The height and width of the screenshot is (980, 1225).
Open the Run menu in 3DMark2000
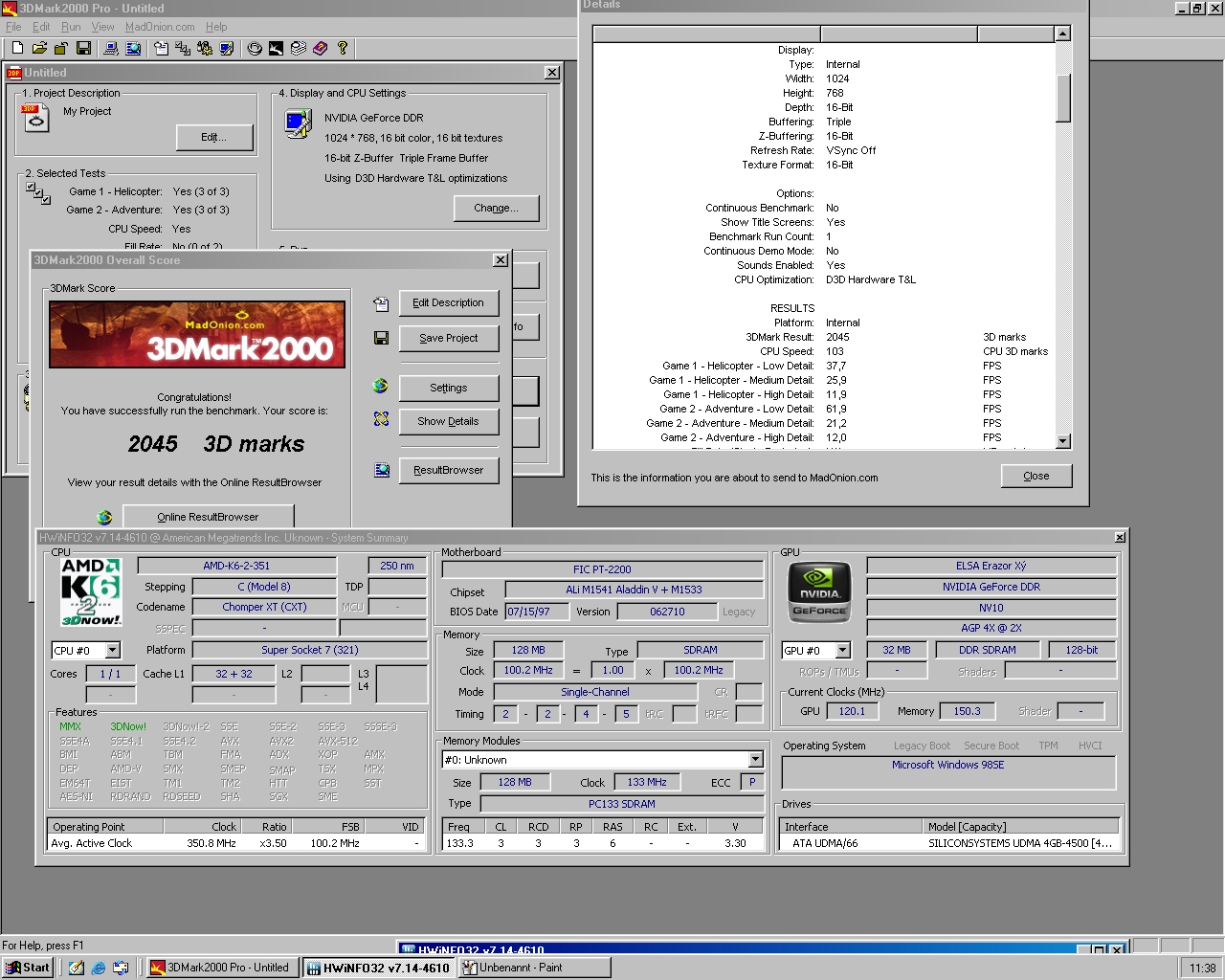click(71, 27)
